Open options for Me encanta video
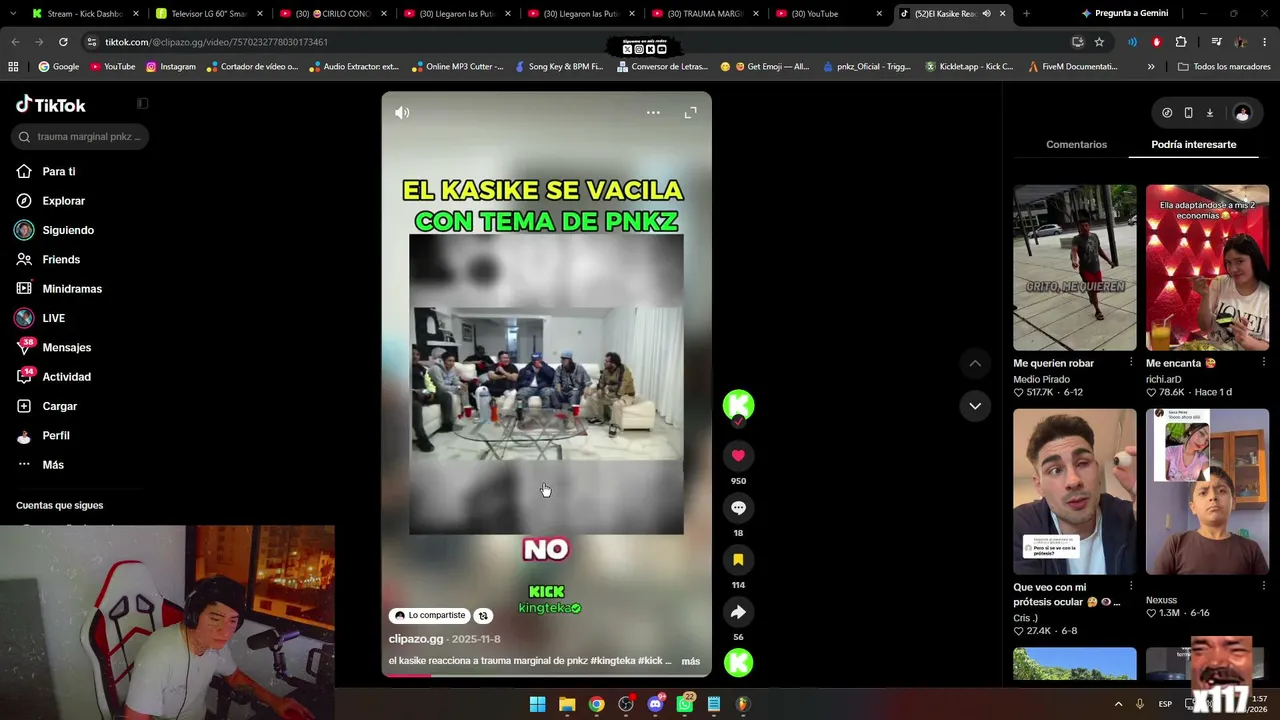 coord(1263,363)
